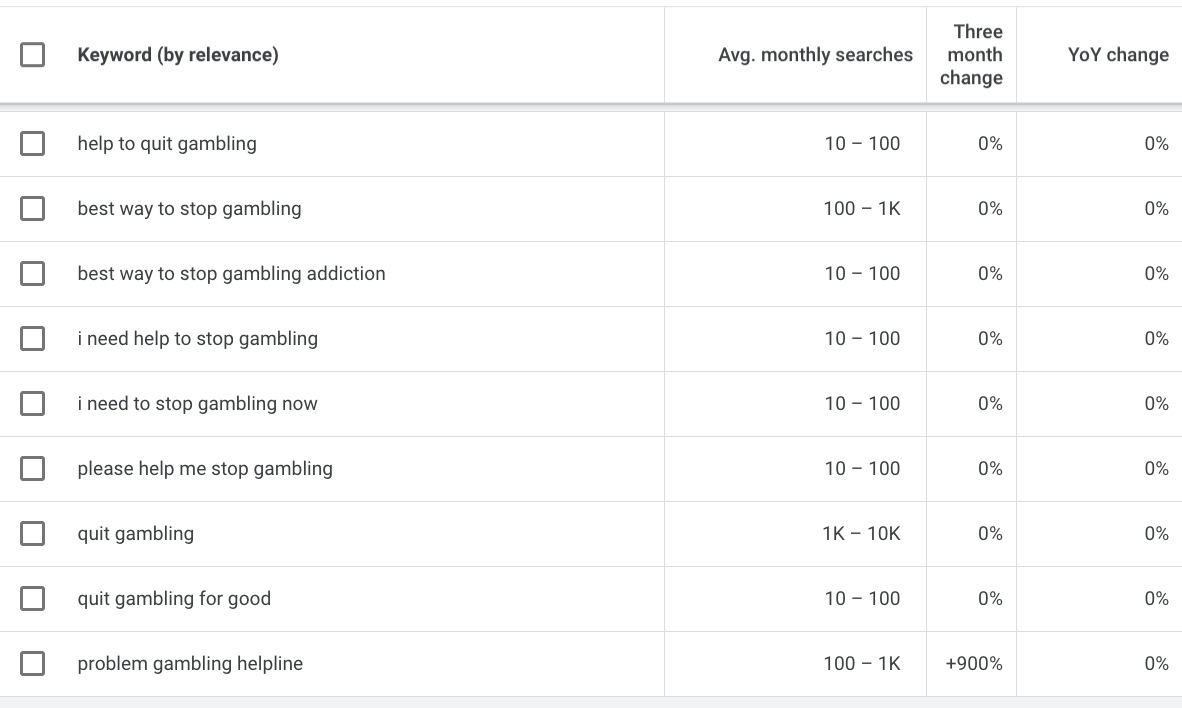Image resolution: width=1182 pixels, height=708 pixels.
Task: Select checkbox for 'i need help to stop gambling'
Action: point(33,339)
